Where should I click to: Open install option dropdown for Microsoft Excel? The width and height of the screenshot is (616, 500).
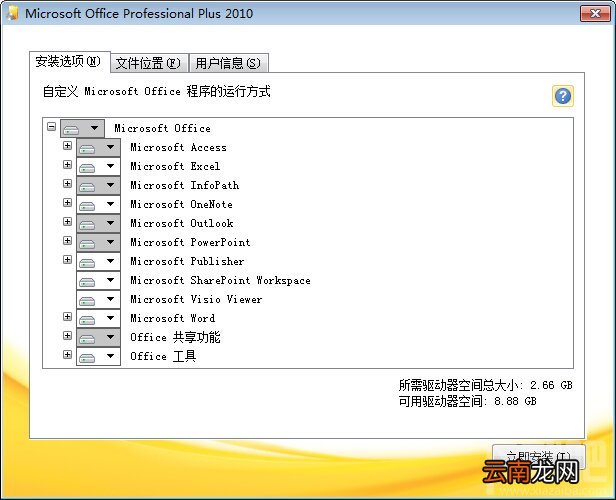[98, 167]
